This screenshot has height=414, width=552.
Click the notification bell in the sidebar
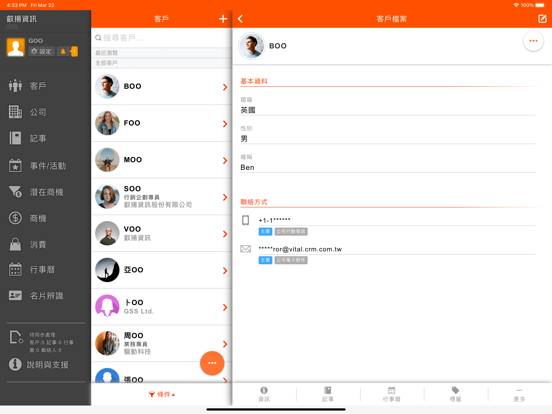[63, 51]
